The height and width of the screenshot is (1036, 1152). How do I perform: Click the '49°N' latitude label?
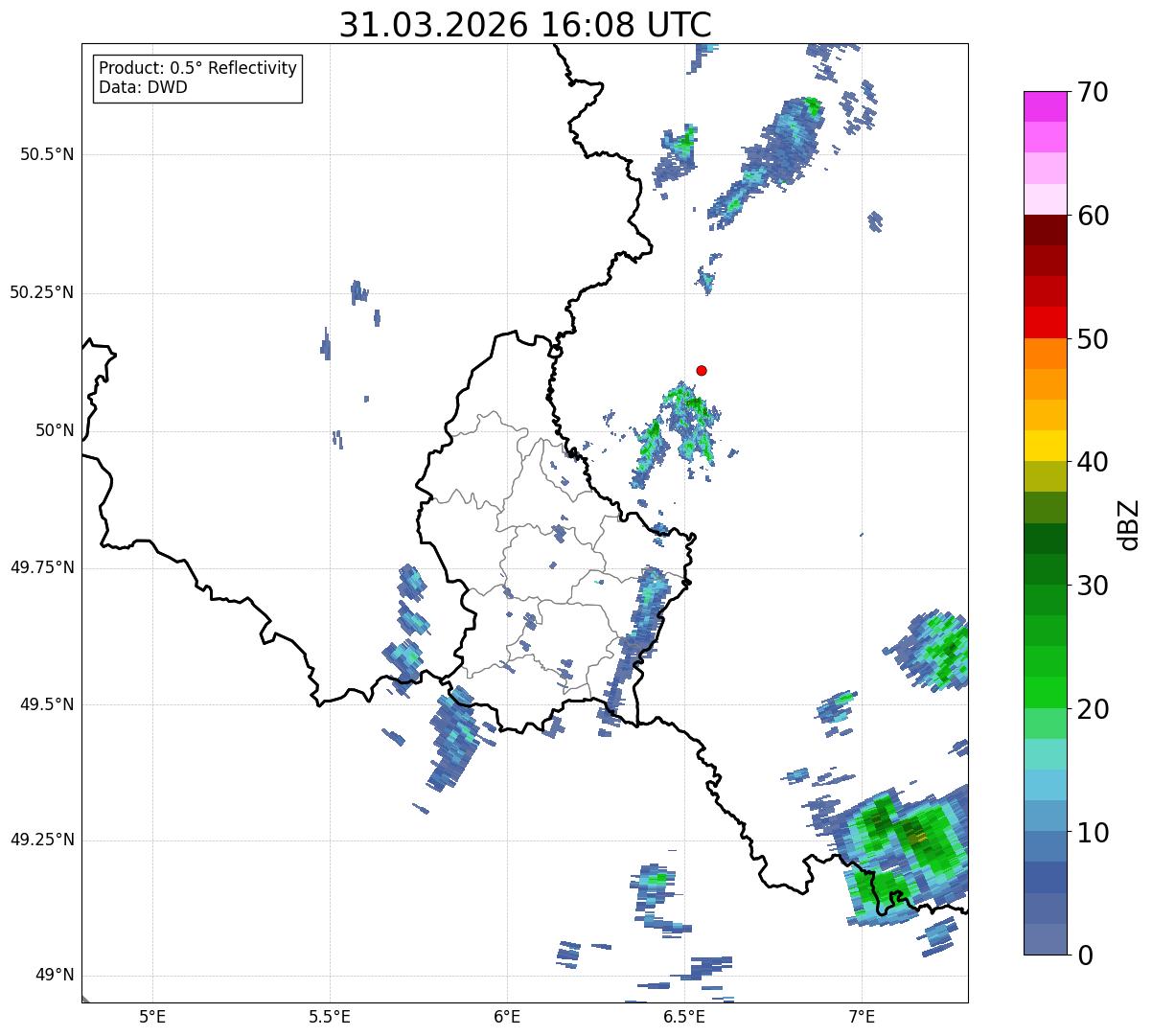(54, 975)
